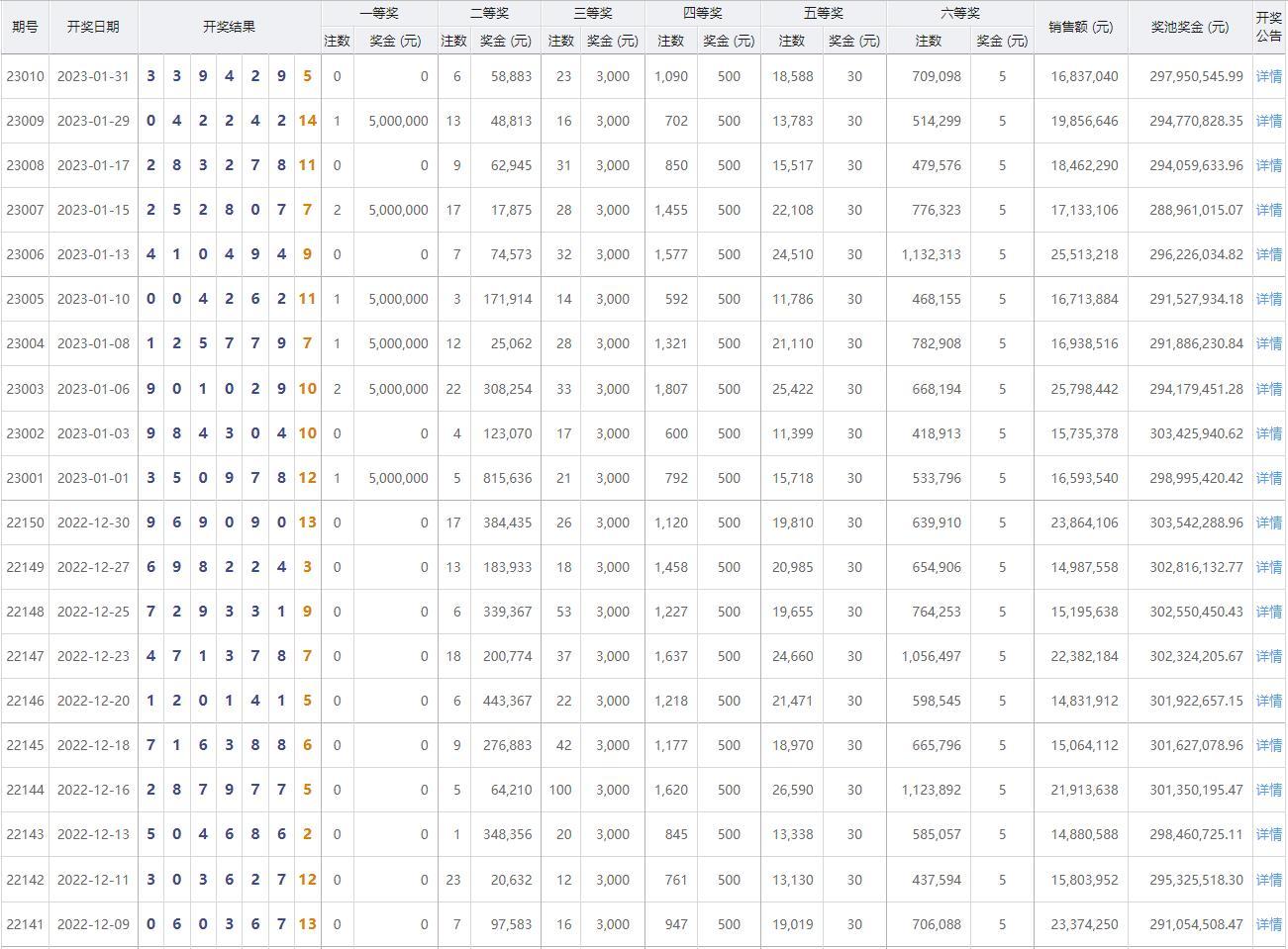Select issue number 23010
The height and width of the screenshot is (949, 1288).
tap(25, 76)
